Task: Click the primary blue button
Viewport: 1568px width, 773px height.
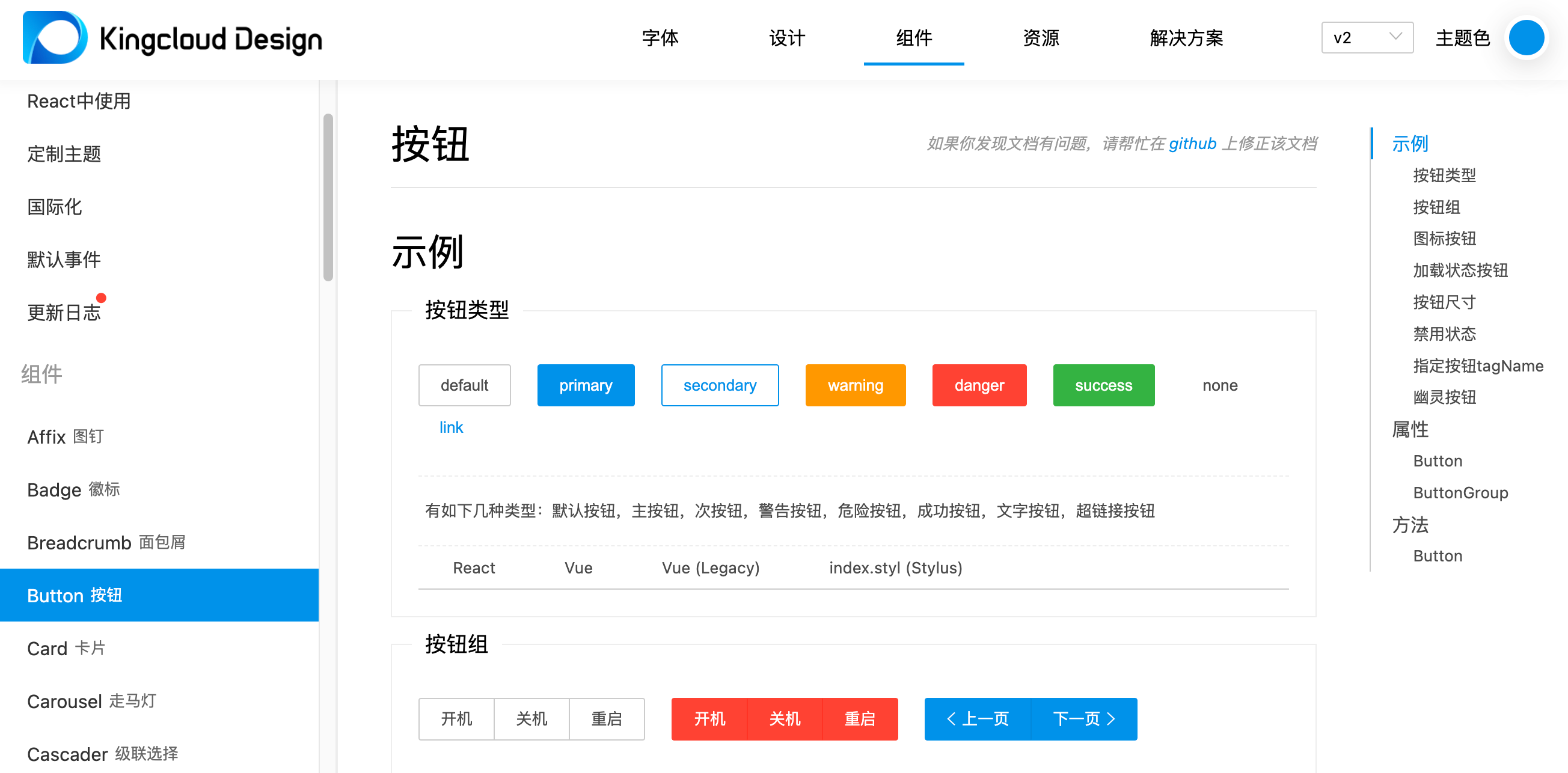Action: [586, 385]
